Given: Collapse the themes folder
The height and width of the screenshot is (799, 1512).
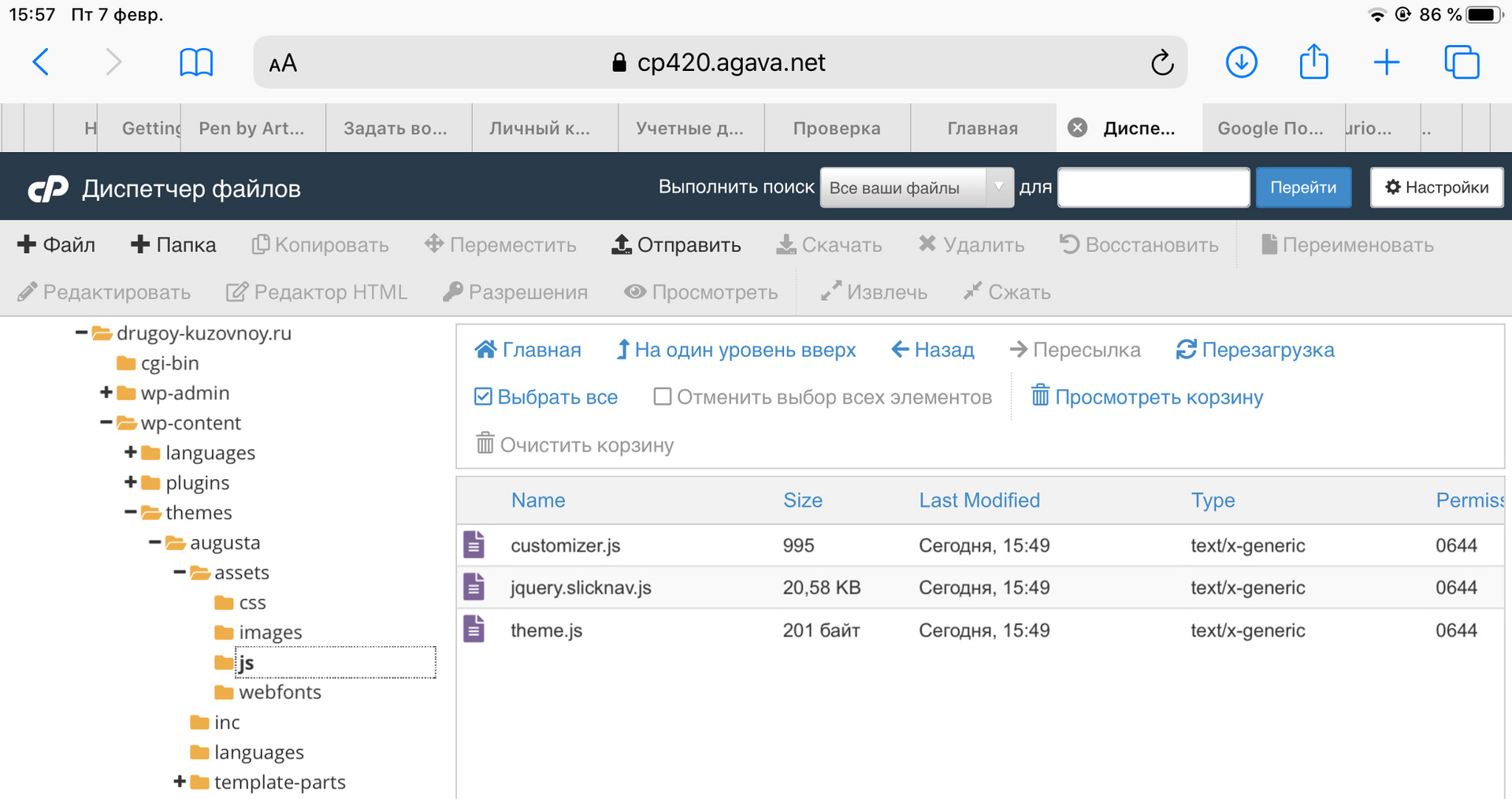Looking at the screenshot, I should click(x=131, y=512).
